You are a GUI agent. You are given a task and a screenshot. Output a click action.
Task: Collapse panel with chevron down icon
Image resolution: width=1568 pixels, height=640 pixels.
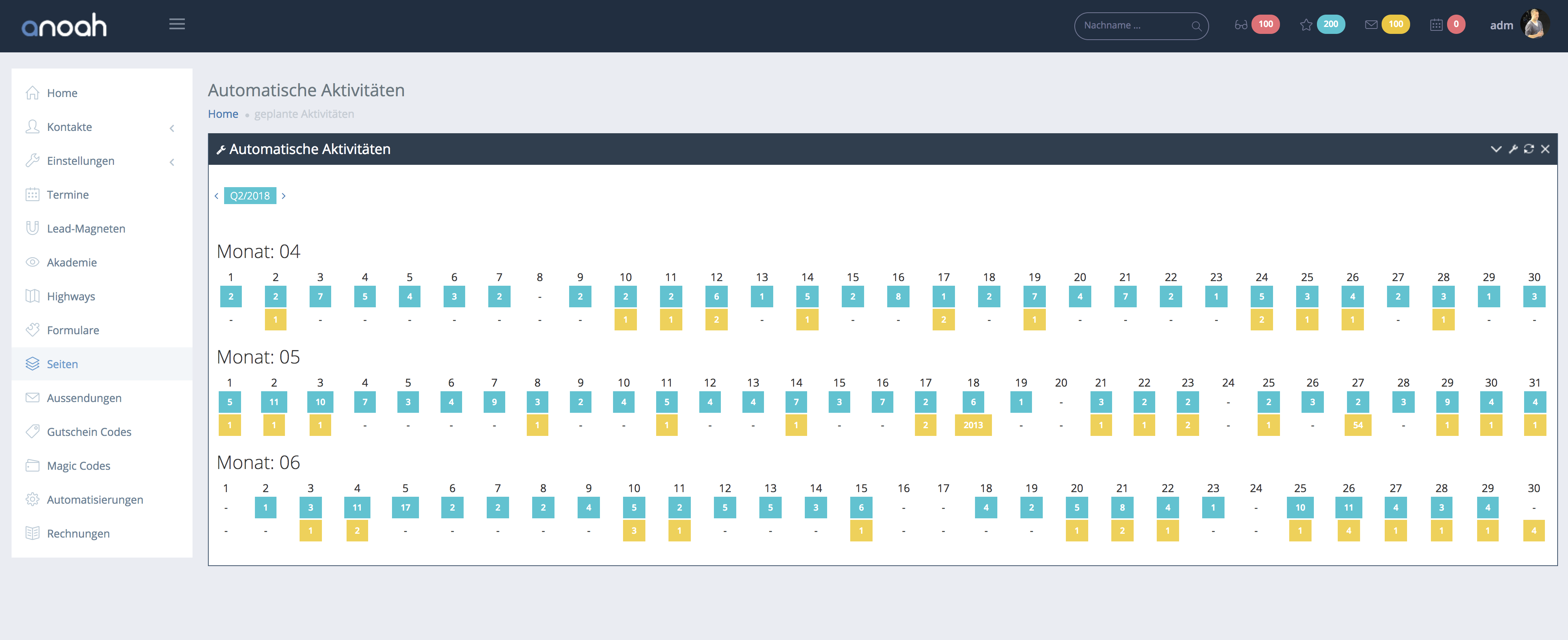[x=1496, y=149]
